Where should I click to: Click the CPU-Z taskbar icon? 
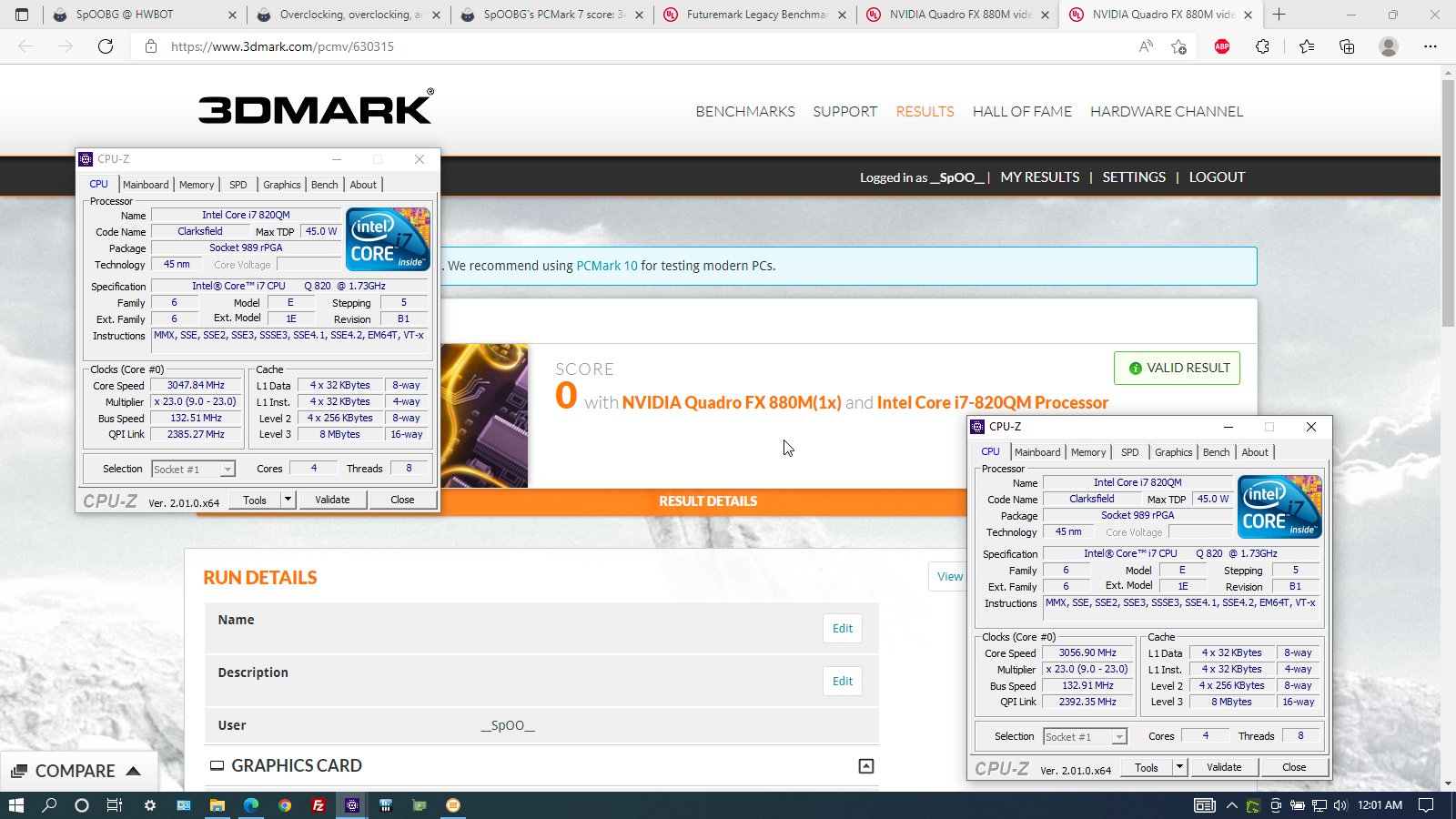click(x=352, y=805)
